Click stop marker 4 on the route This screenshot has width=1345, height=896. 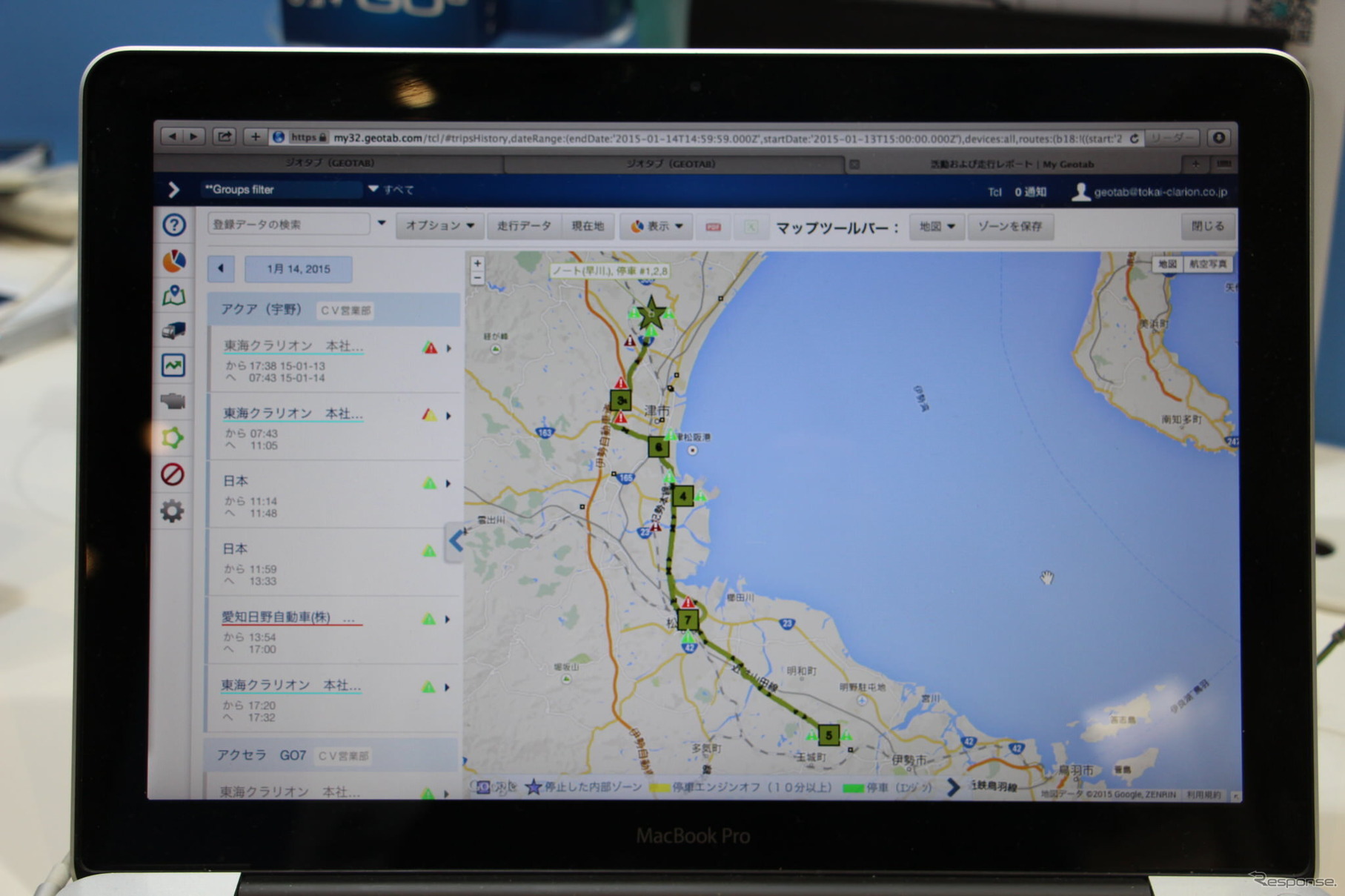(683, 496)
